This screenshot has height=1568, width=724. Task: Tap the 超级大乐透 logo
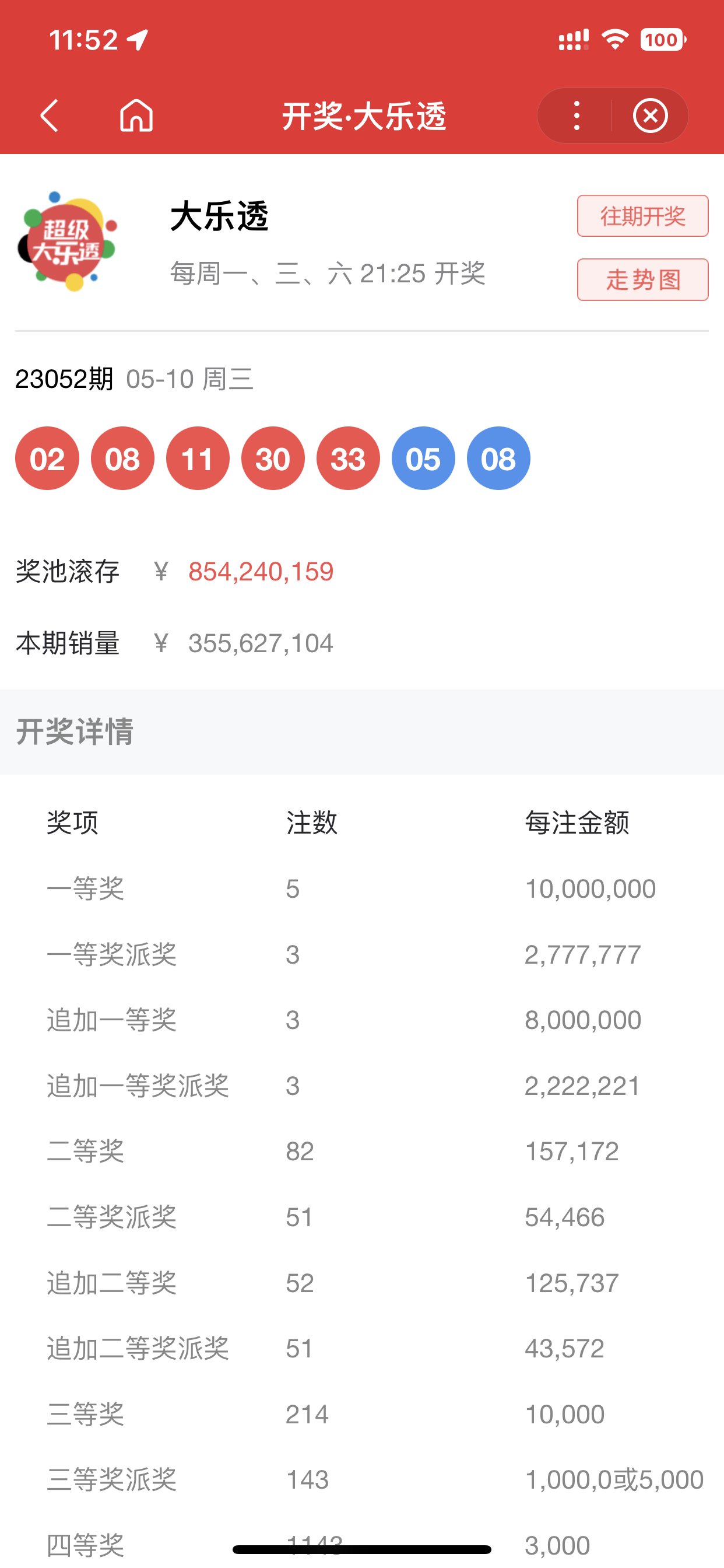pos(67,241)
